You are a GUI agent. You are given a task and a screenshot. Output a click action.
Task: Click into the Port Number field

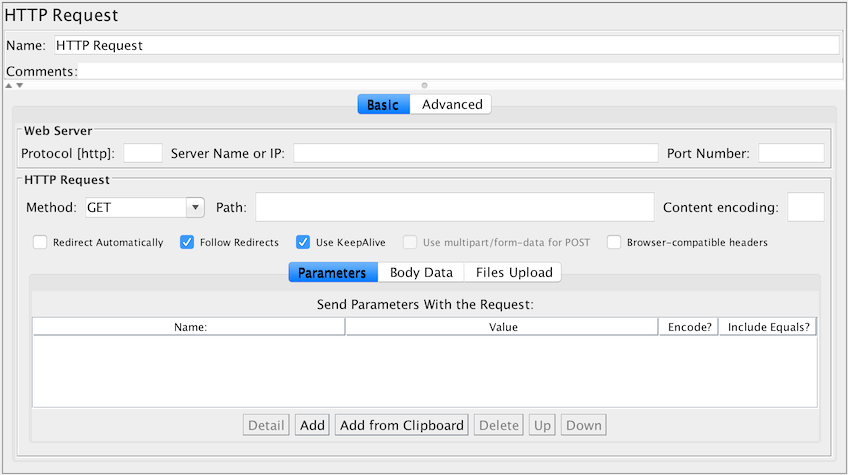(x=791, y=153)
